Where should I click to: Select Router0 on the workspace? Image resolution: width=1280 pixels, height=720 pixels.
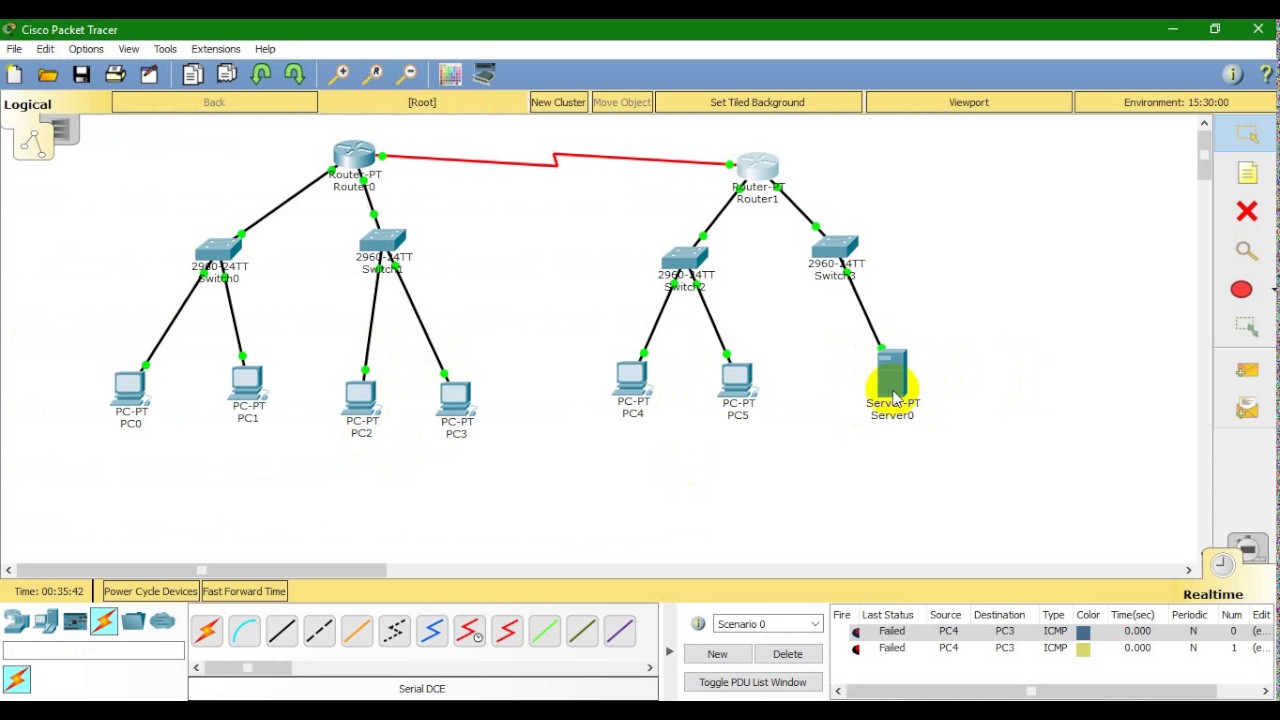coord(354,157)
